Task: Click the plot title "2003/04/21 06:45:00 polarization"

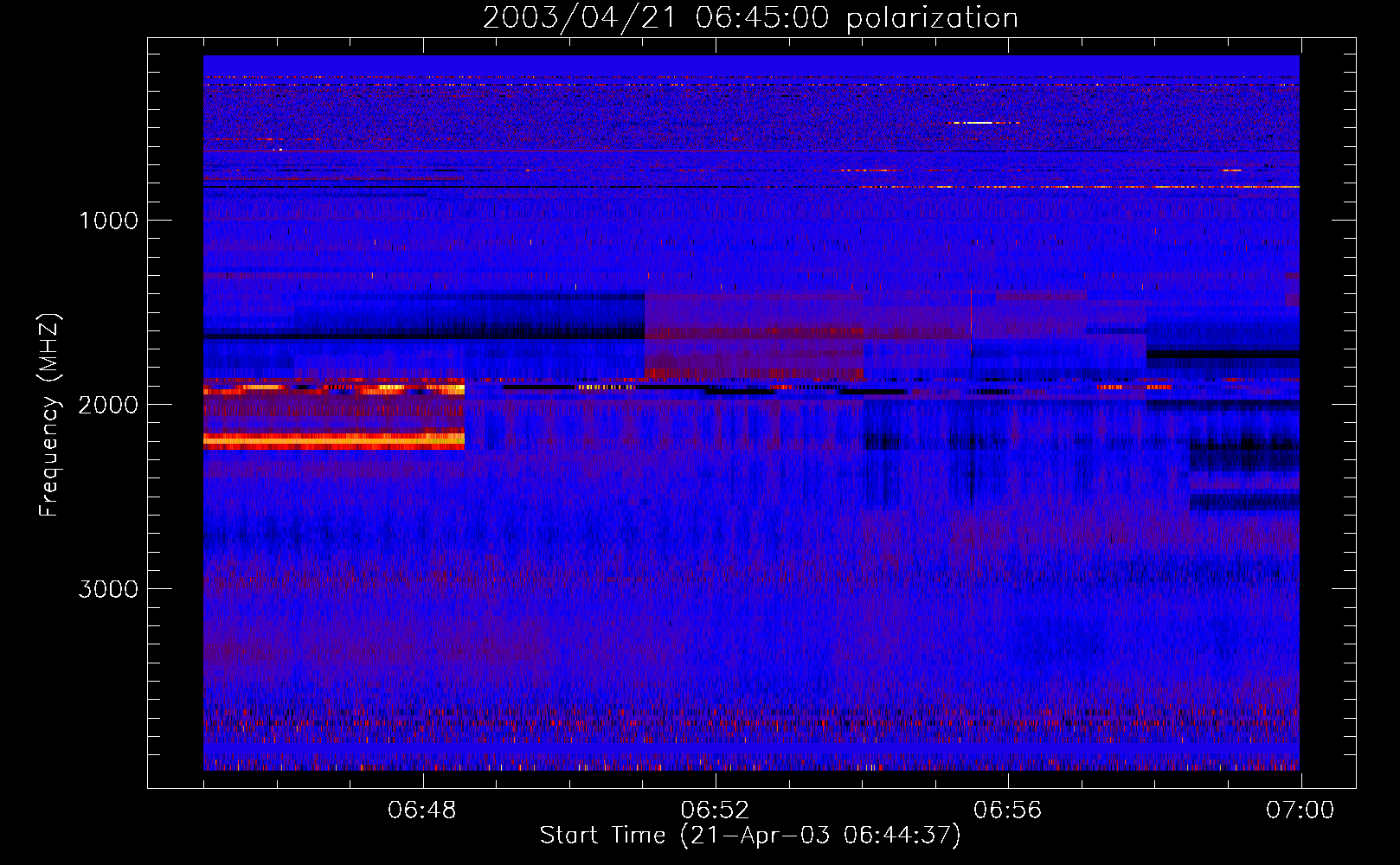Action: click(x=750, y=17)
